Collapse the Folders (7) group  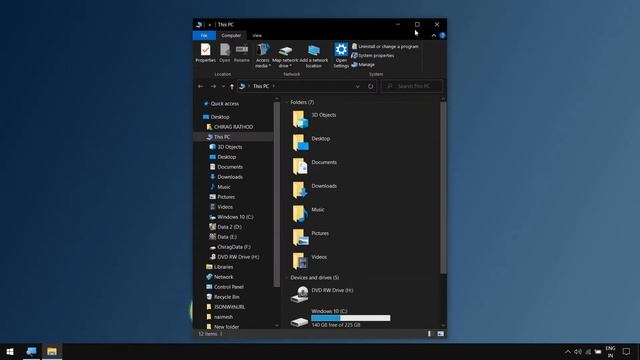click(x=287, y=102)
